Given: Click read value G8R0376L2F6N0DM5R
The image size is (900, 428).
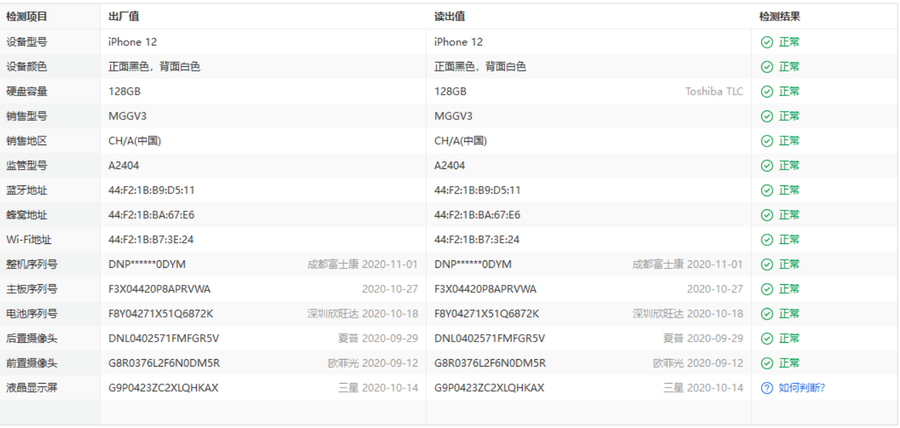Looking at the screenshot, I should [x=490, y=363].
